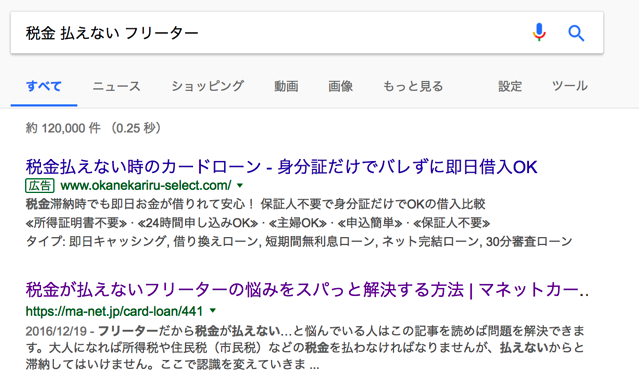Click the www.okanekariru-select.com URL
Screen dimensions: 639x391
coord(146,186)
